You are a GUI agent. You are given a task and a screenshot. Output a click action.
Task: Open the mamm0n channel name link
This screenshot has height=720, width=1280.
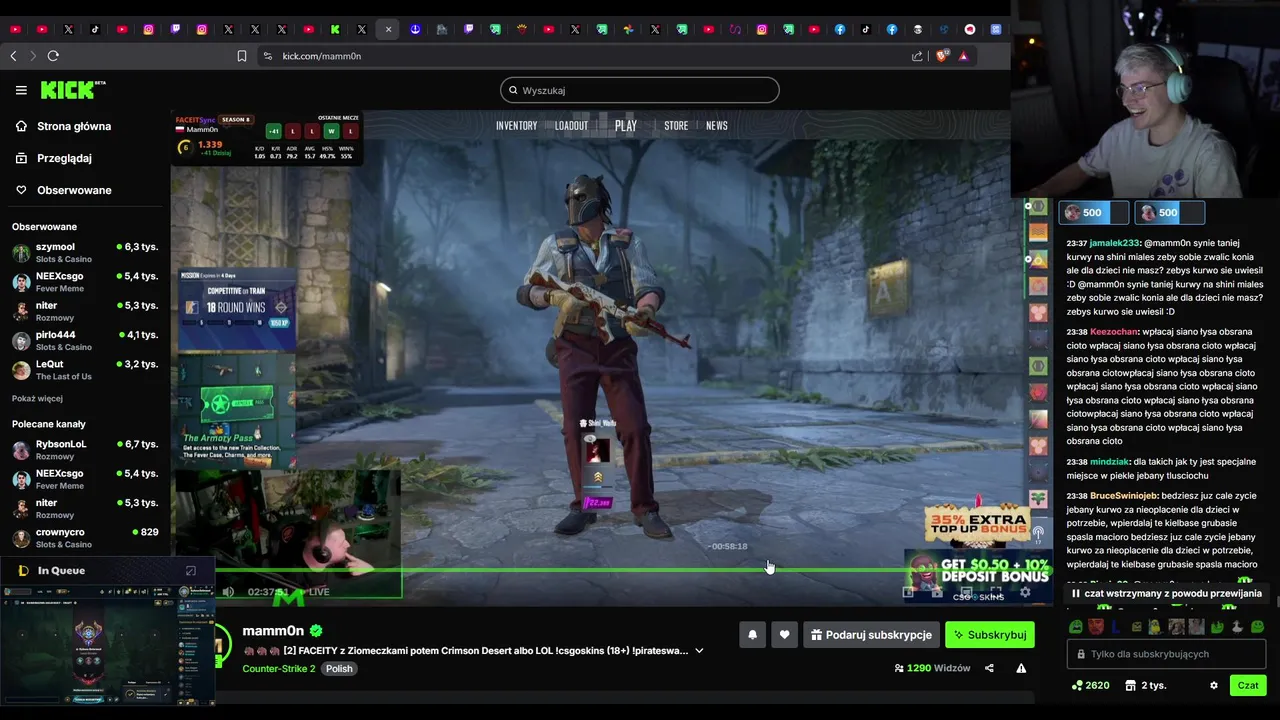click(273, 631)
